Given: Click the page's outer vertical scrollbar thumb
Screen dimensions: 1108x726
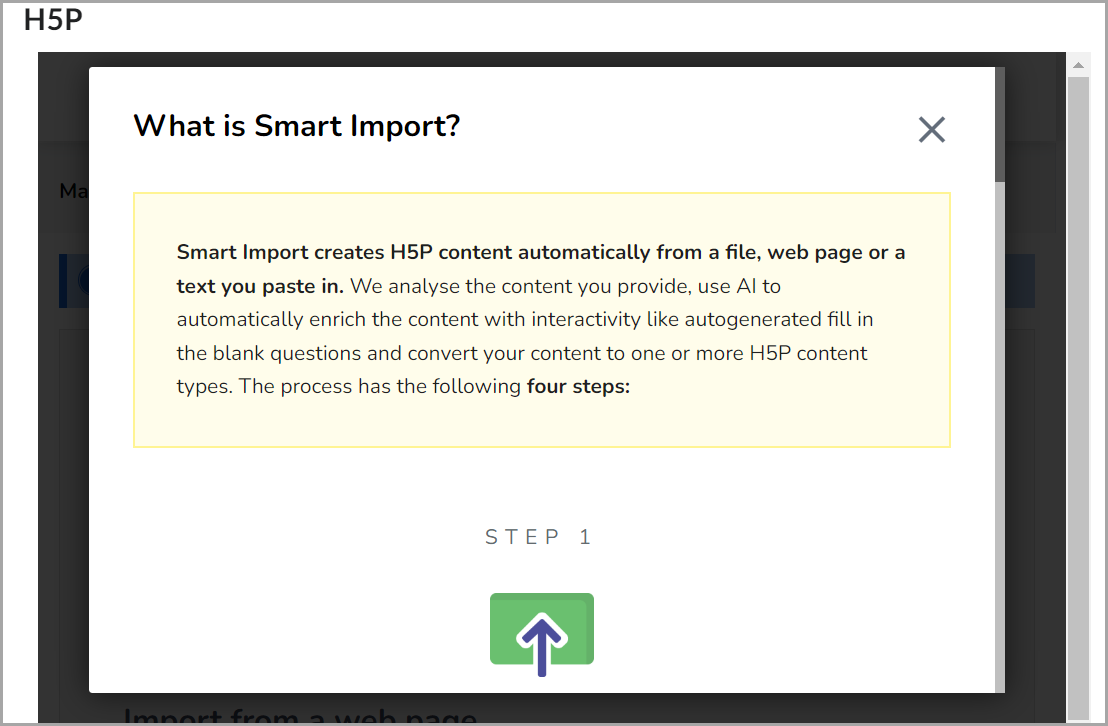Looking at the screenshot, I should pyautogui.click(x=1078, y=397).
